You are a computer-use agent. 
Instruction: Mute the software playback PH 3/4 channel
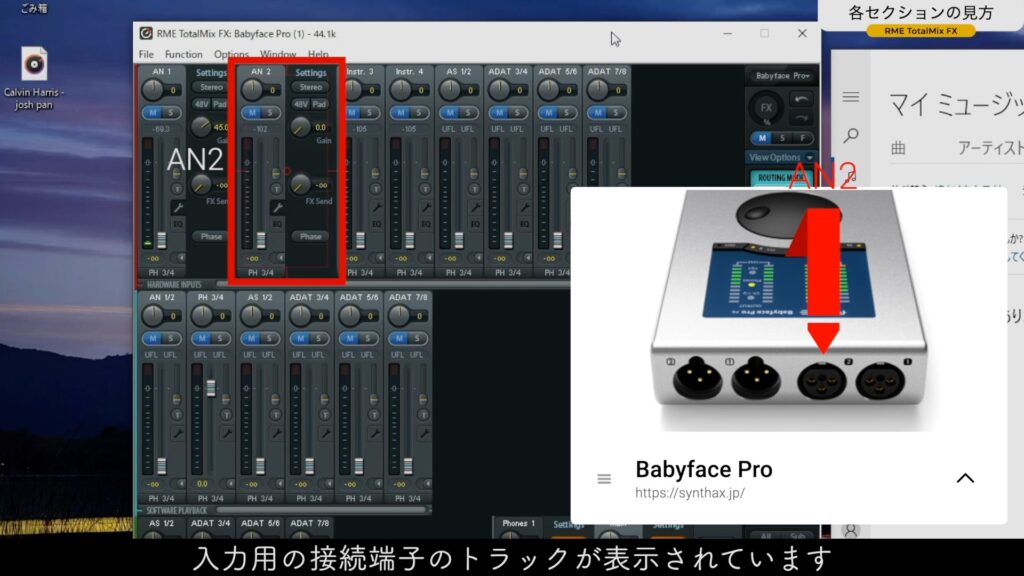click(202, 338)
